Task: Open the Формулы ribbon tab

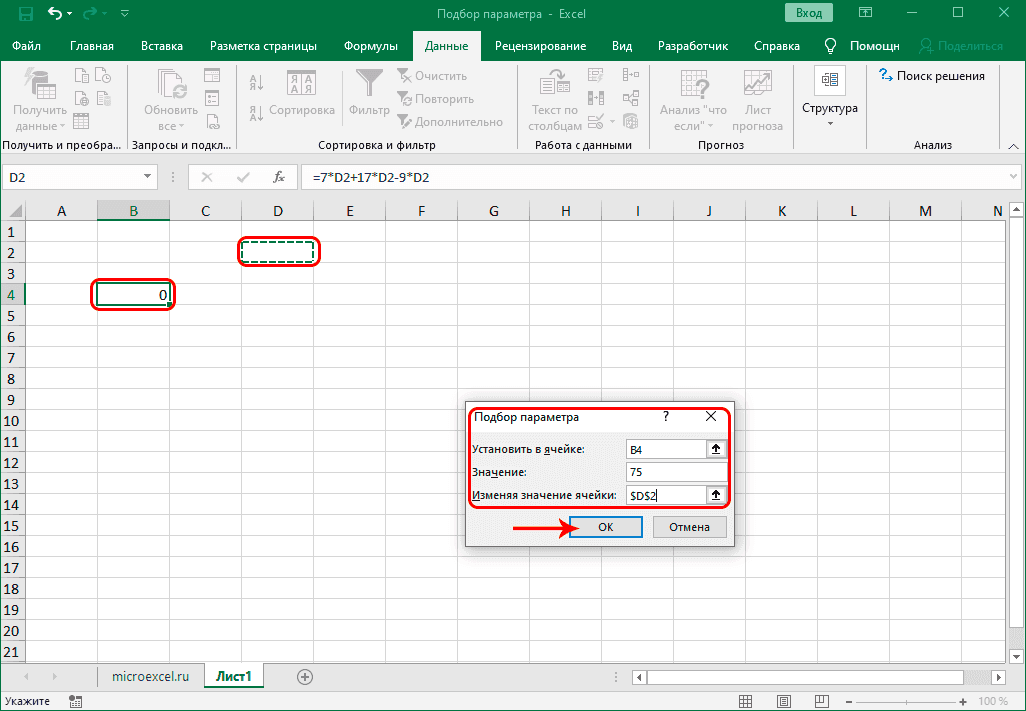Action: [x=371, y=46]
